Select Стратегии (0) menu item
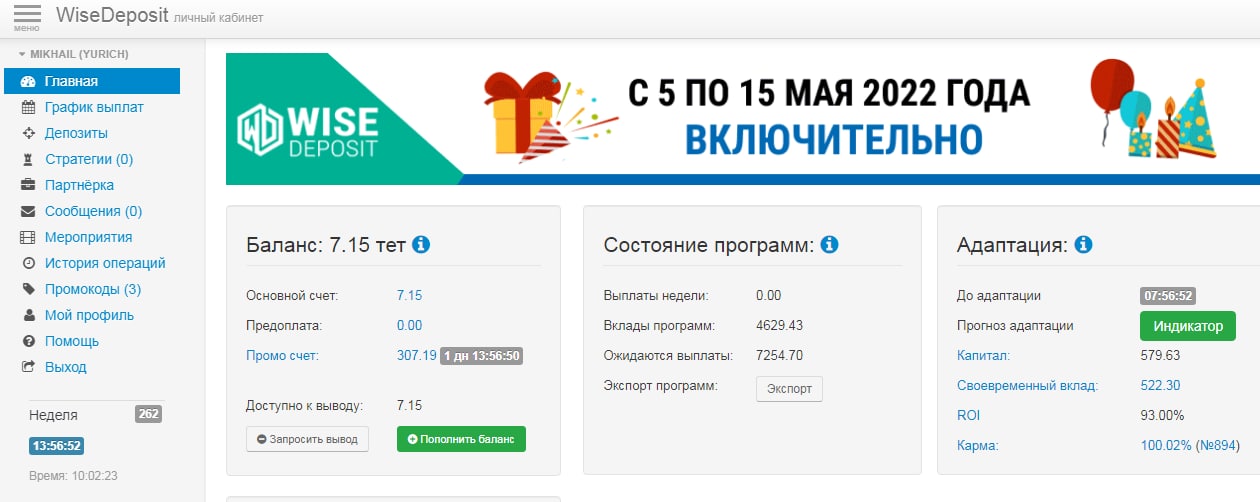 click(x=88, y=159)
